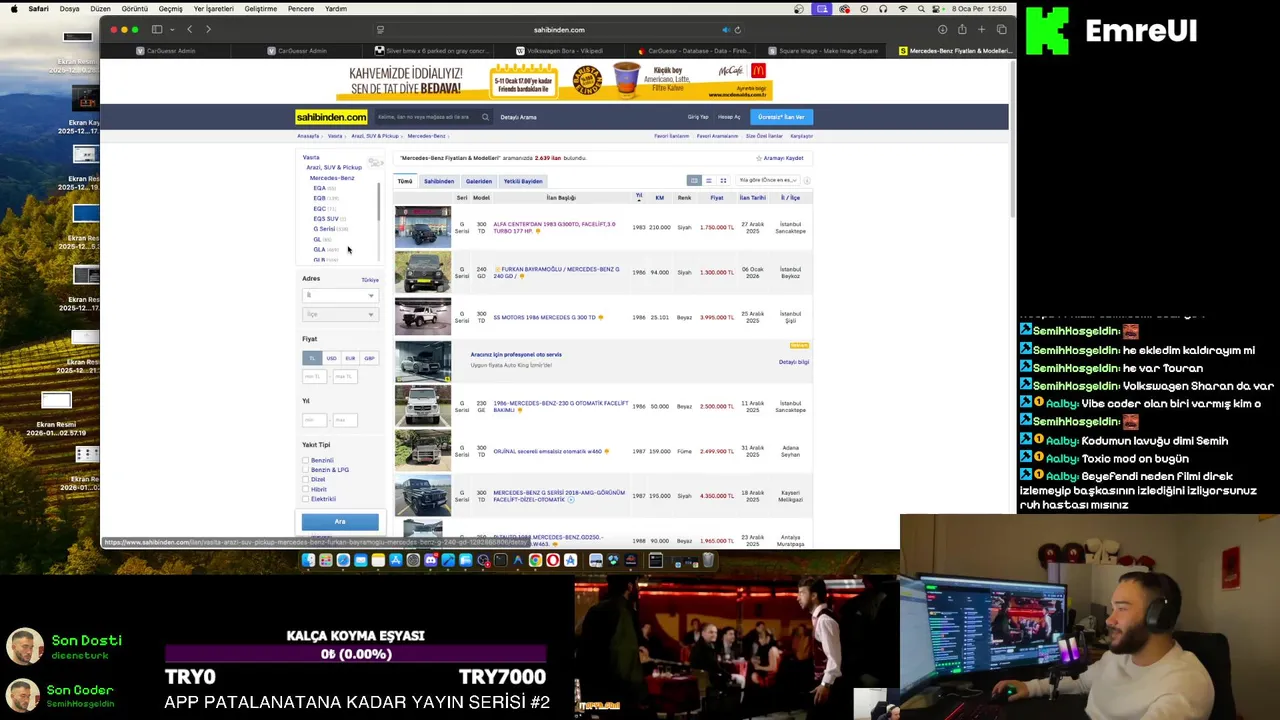1280x720 pixels.
Task: Open G Serisi category link
Action: click(x=324, y=229)
